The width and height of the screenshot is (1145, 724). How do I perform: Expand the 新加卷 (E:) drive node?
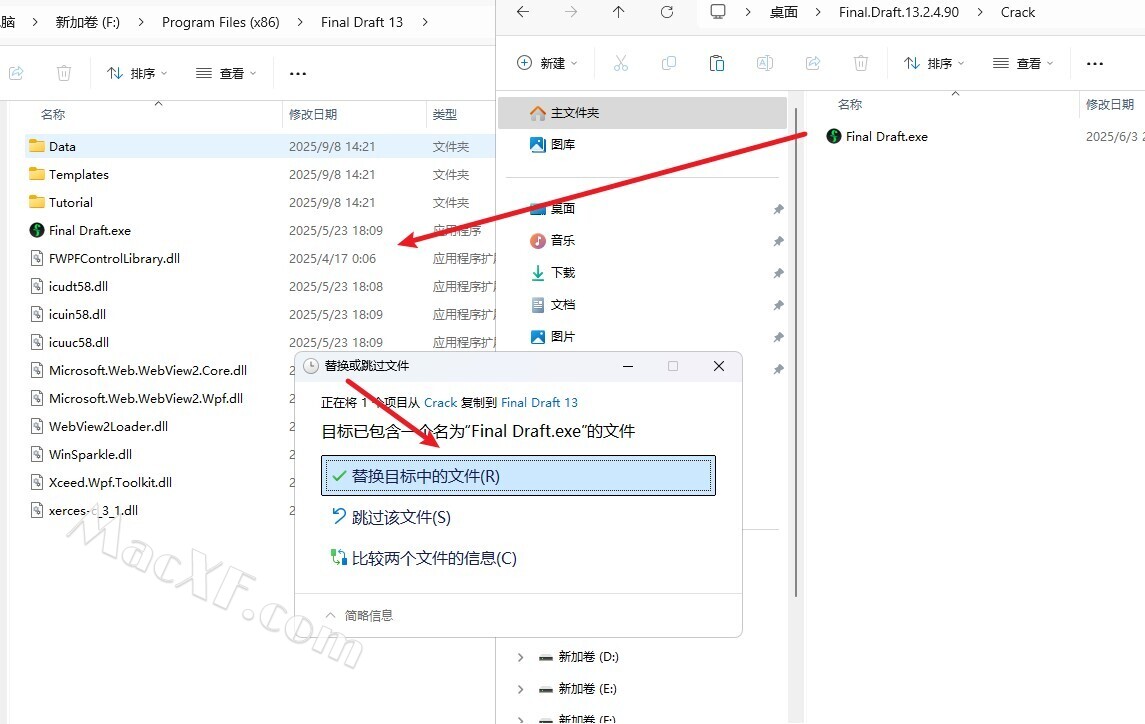pyautogui.click(x=520, y=689)
